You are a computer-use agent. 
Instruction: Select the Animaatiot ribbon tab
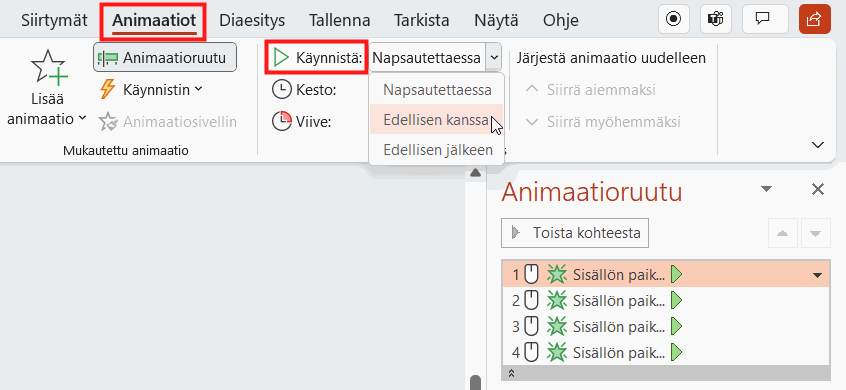pyautogui.click(x=154, y=20)
